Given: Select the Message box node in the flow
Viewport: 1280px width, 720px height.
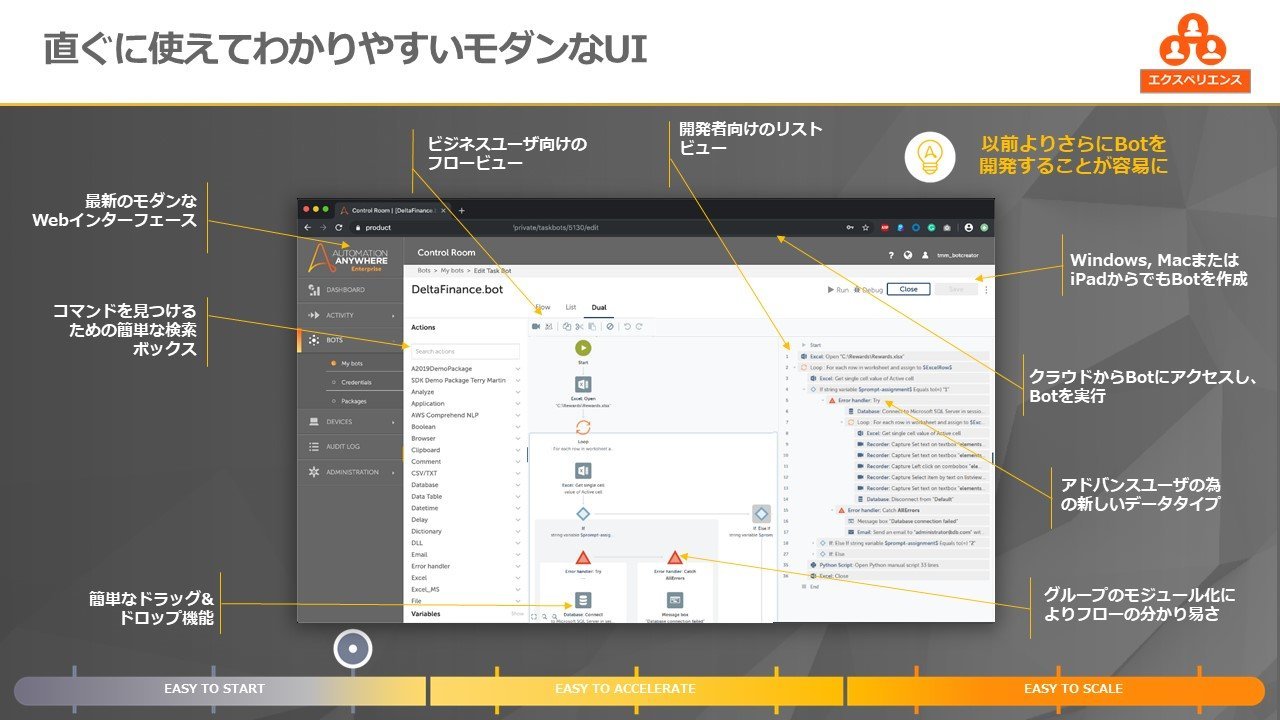Looking at the screenshot, I should tap(674, 600).
